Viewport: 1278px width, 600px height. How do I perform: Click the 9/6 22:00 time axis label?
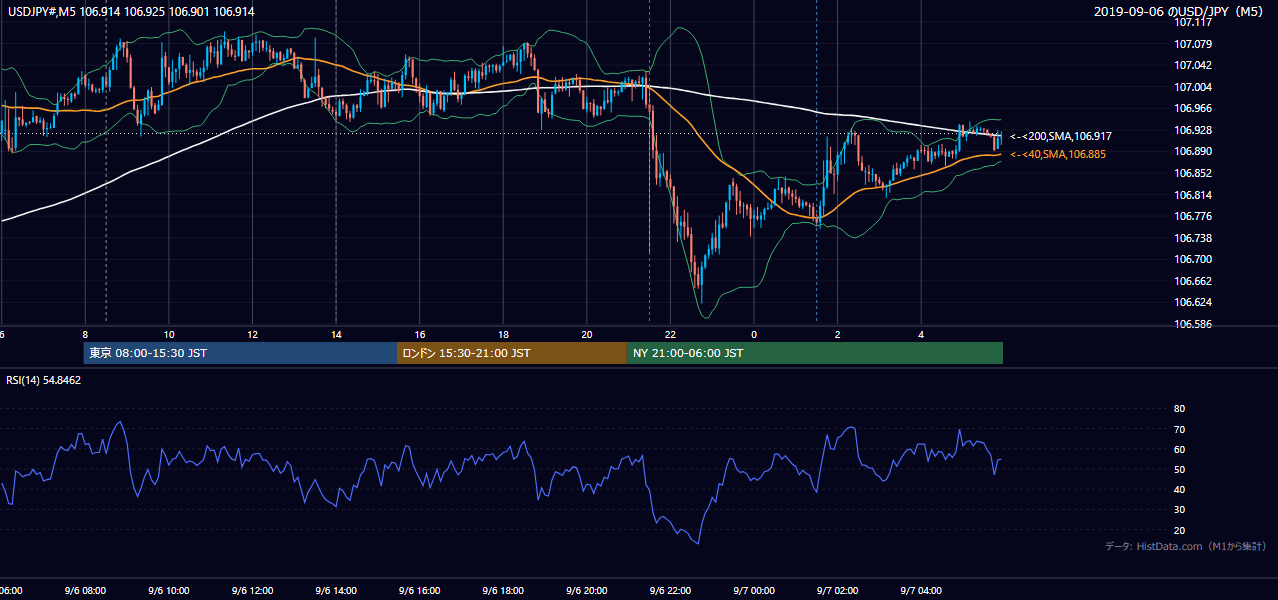pyautogui.click(x=669, y=591)
